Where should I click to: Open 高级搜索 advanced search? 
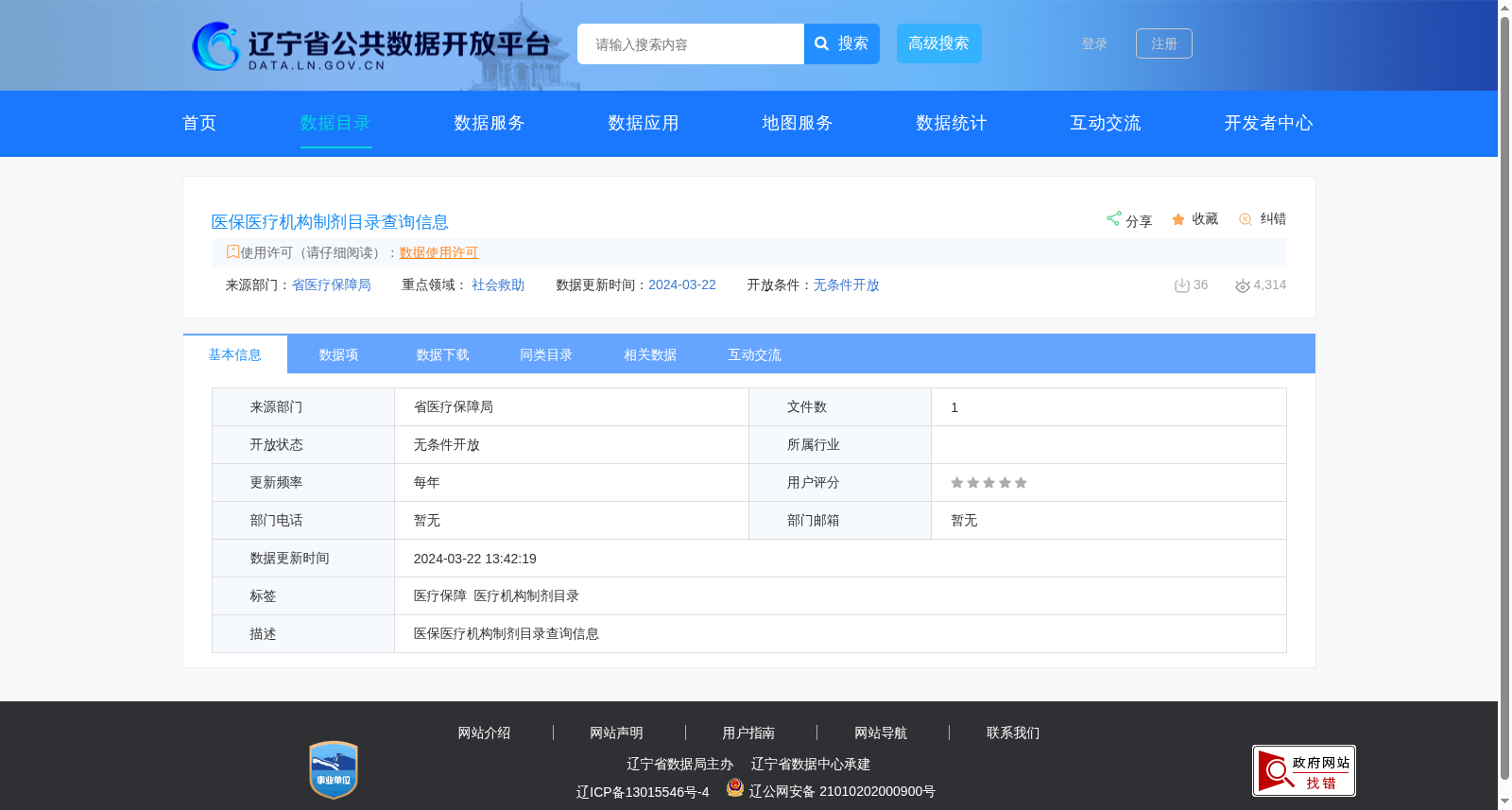(x=939, y=43)
